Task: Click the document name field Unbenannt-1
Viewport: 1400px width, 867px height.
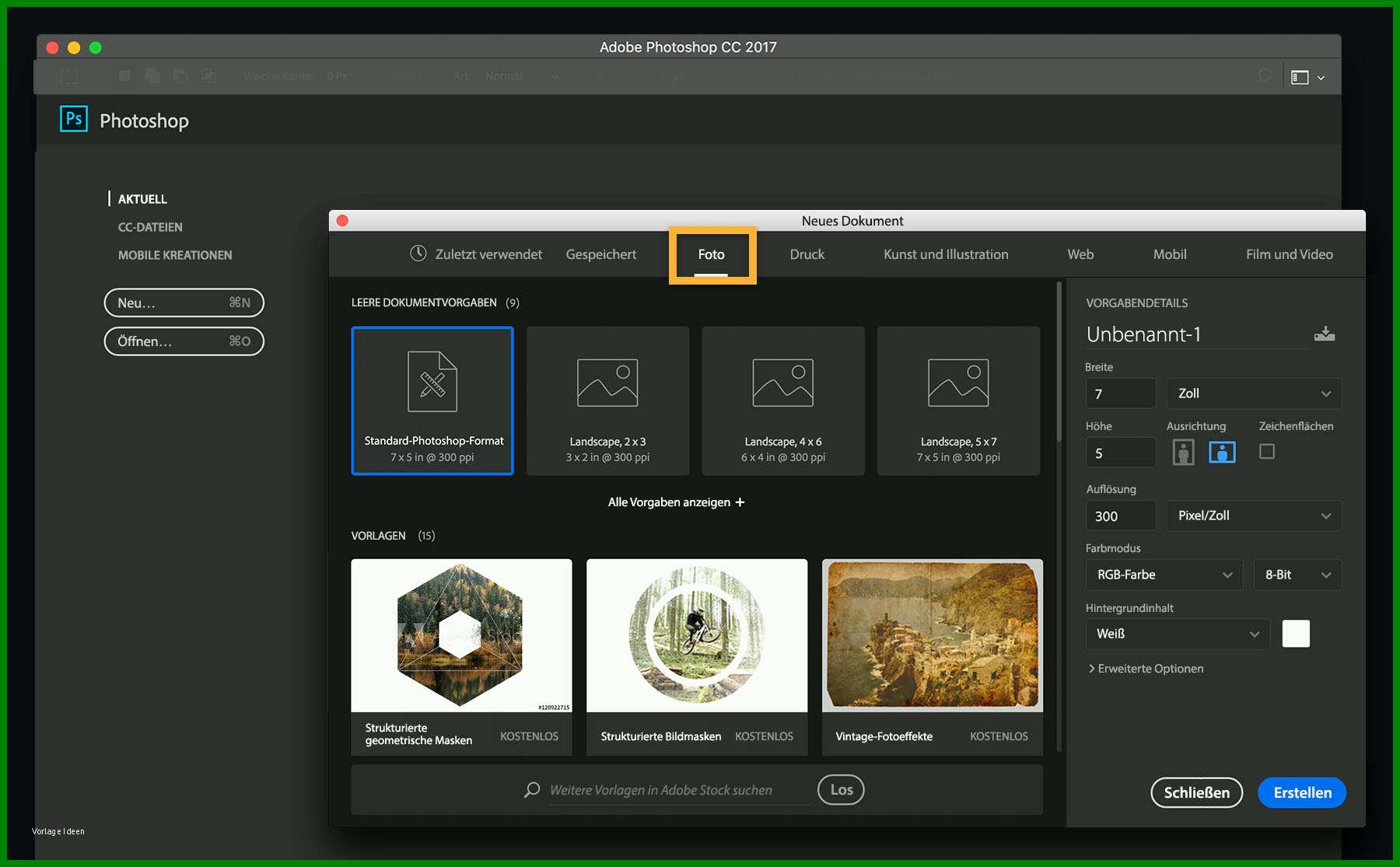Action: [1196, 334]
